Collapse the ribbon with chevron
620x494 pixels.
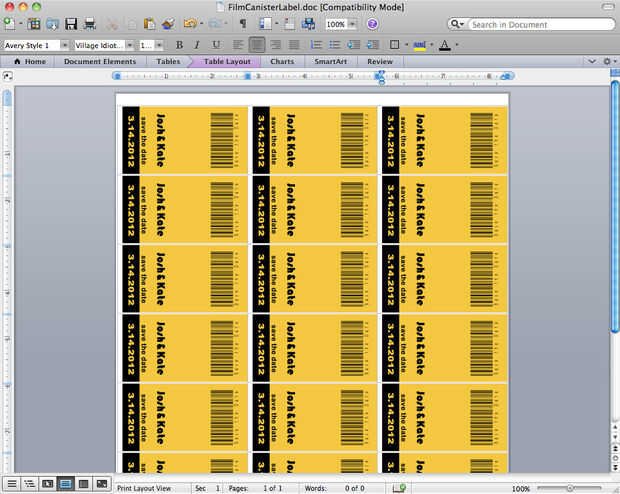(592, 61)
